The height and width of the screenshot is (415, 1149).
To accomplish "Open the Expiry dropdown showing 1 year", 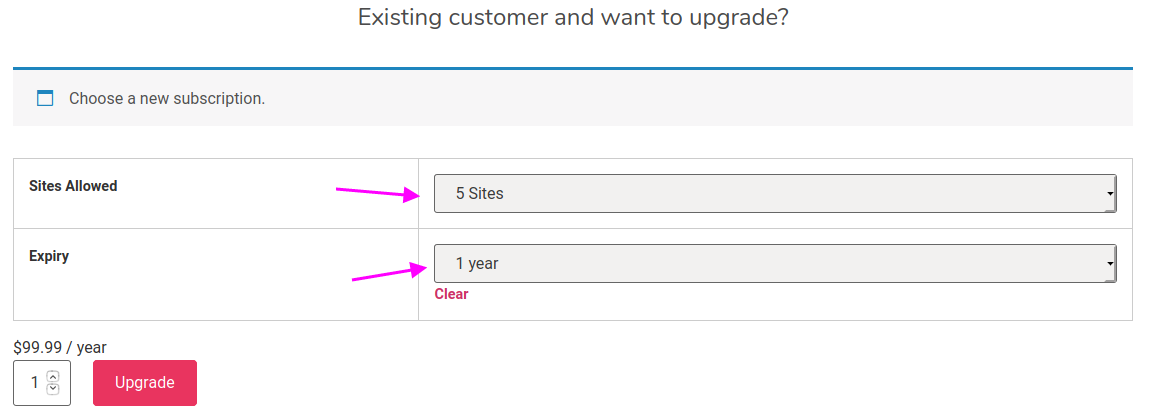I will (x=775, y=263).
